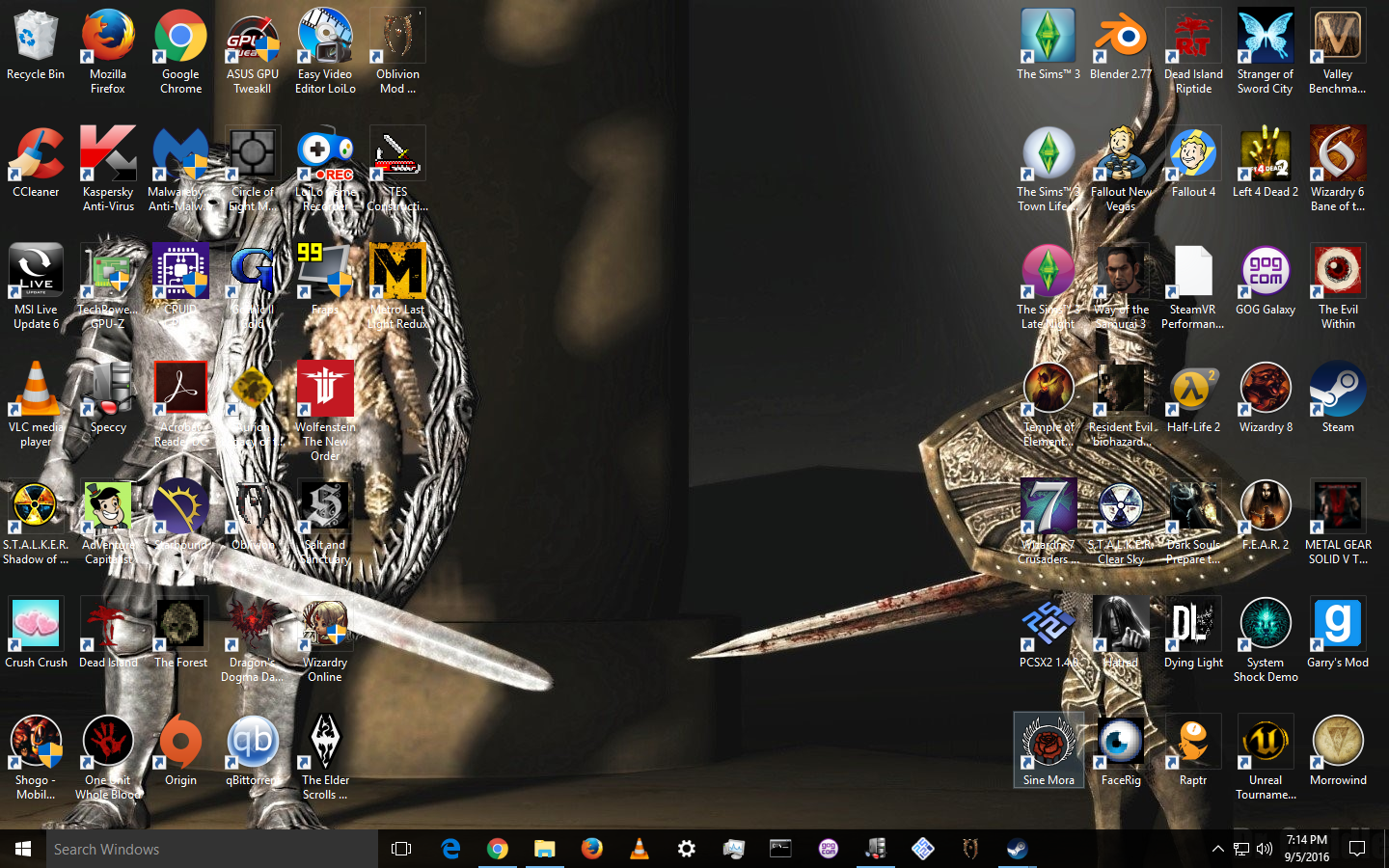Click the Search Windows box
This screenshot has height=868, width=1389.
point(212,849)
